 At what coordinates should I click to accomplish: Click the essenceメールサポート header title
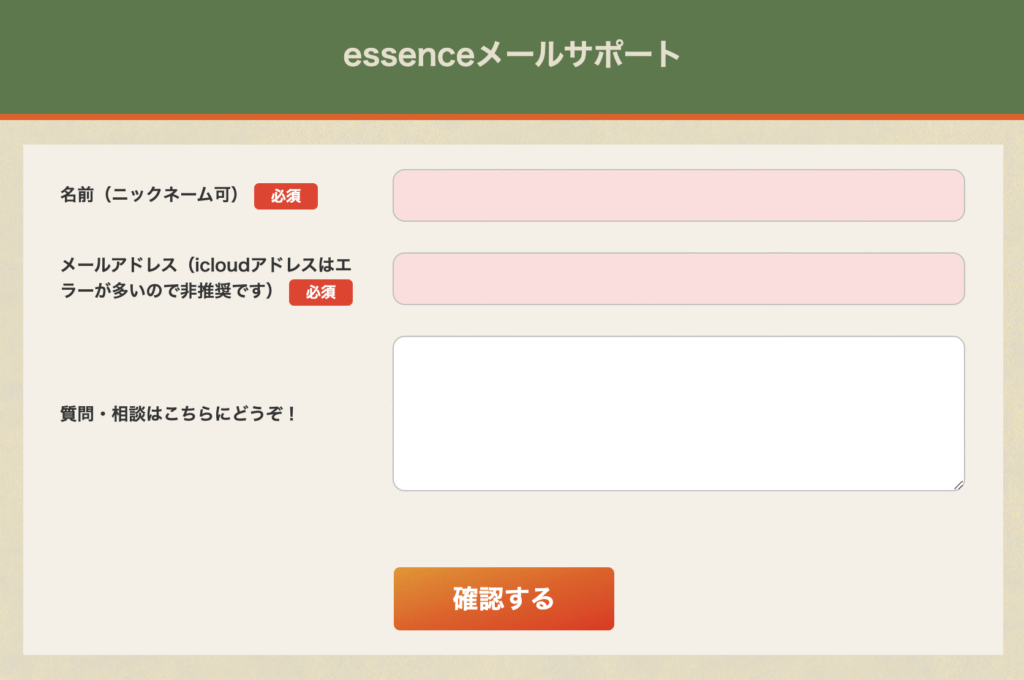[512, 54]
